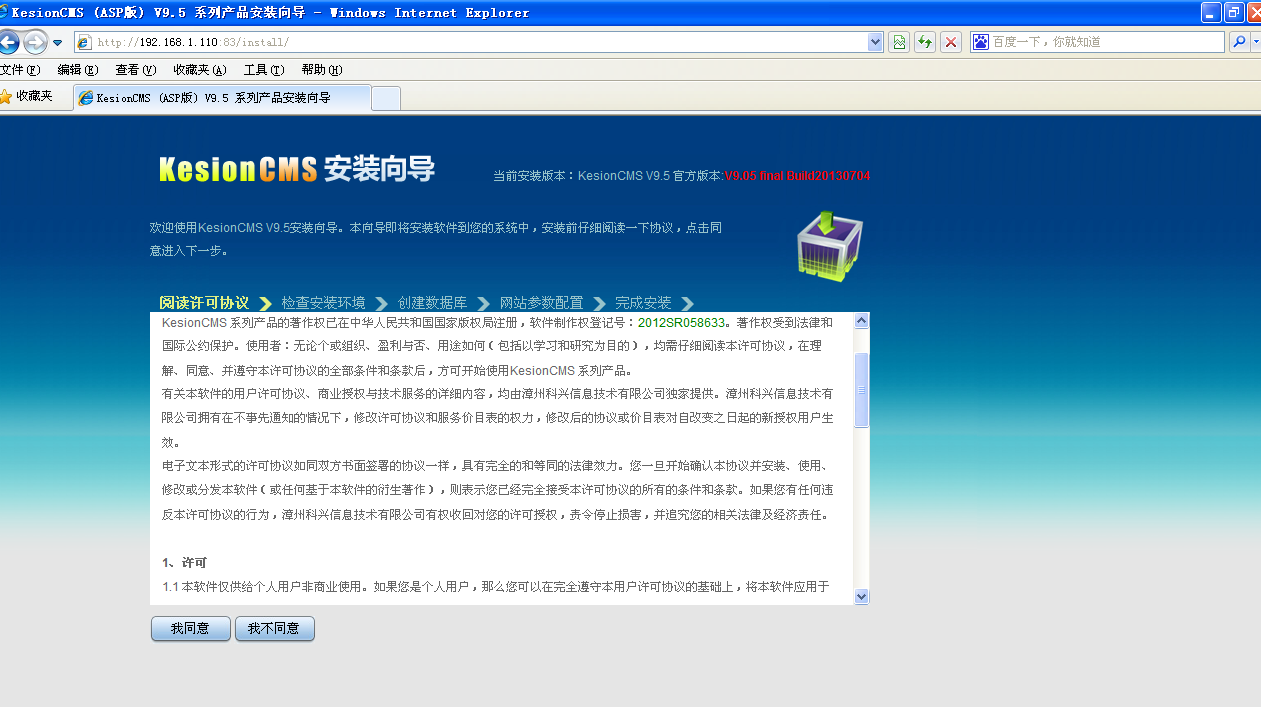This screenshot has width=1261, height=707.
Task: Expand the search provider dropdown arrow
Action: point(1256,41)
